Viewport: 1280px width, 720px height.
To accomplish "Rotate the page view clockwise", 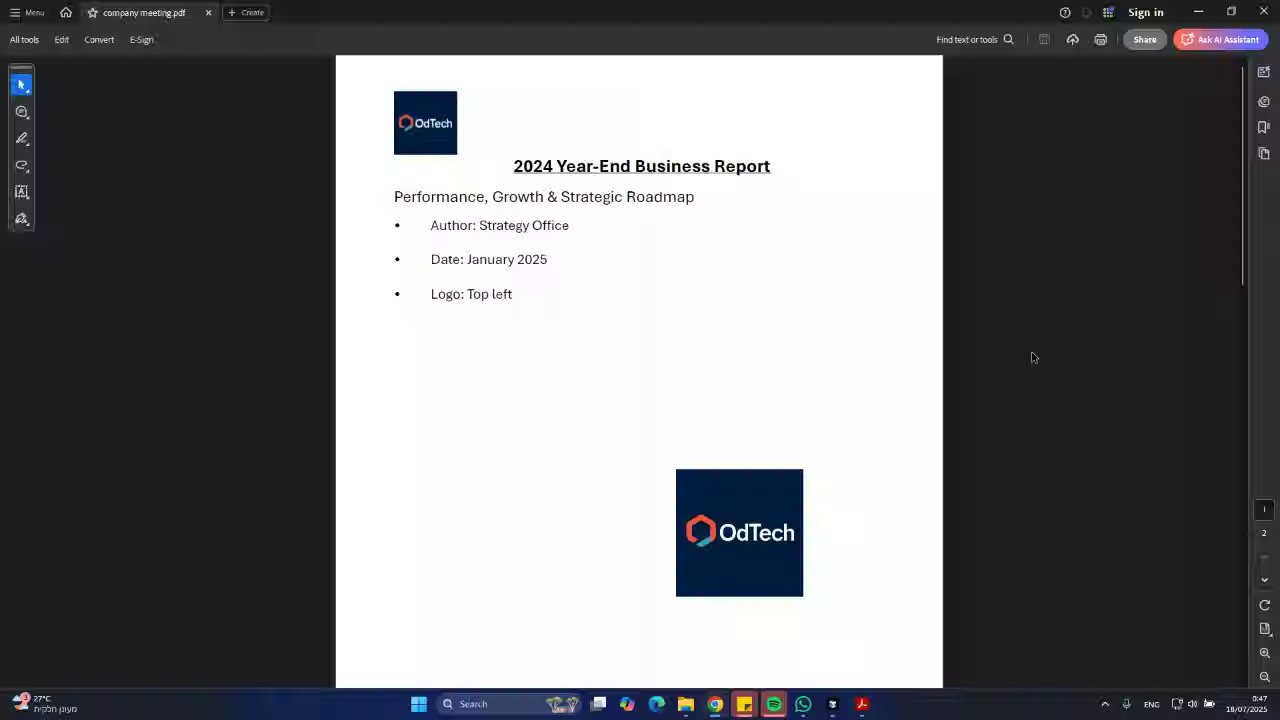I will click(1264, 605).
